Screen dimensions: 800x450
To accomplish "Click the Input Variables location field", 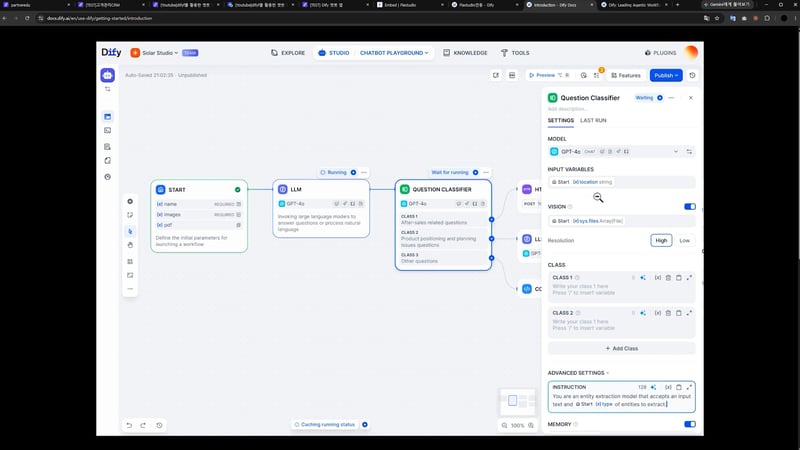I will (621, 182).
